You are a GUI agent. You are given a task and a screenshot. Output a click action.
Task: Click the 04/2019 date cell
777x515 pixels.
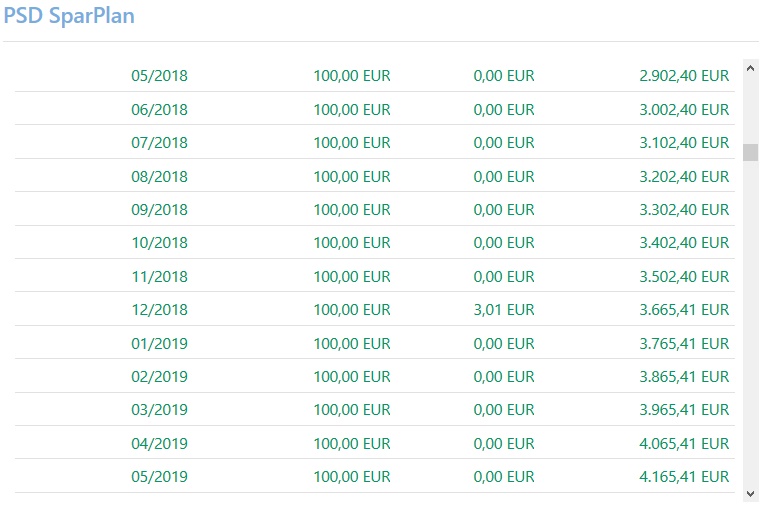pos(159,444)
